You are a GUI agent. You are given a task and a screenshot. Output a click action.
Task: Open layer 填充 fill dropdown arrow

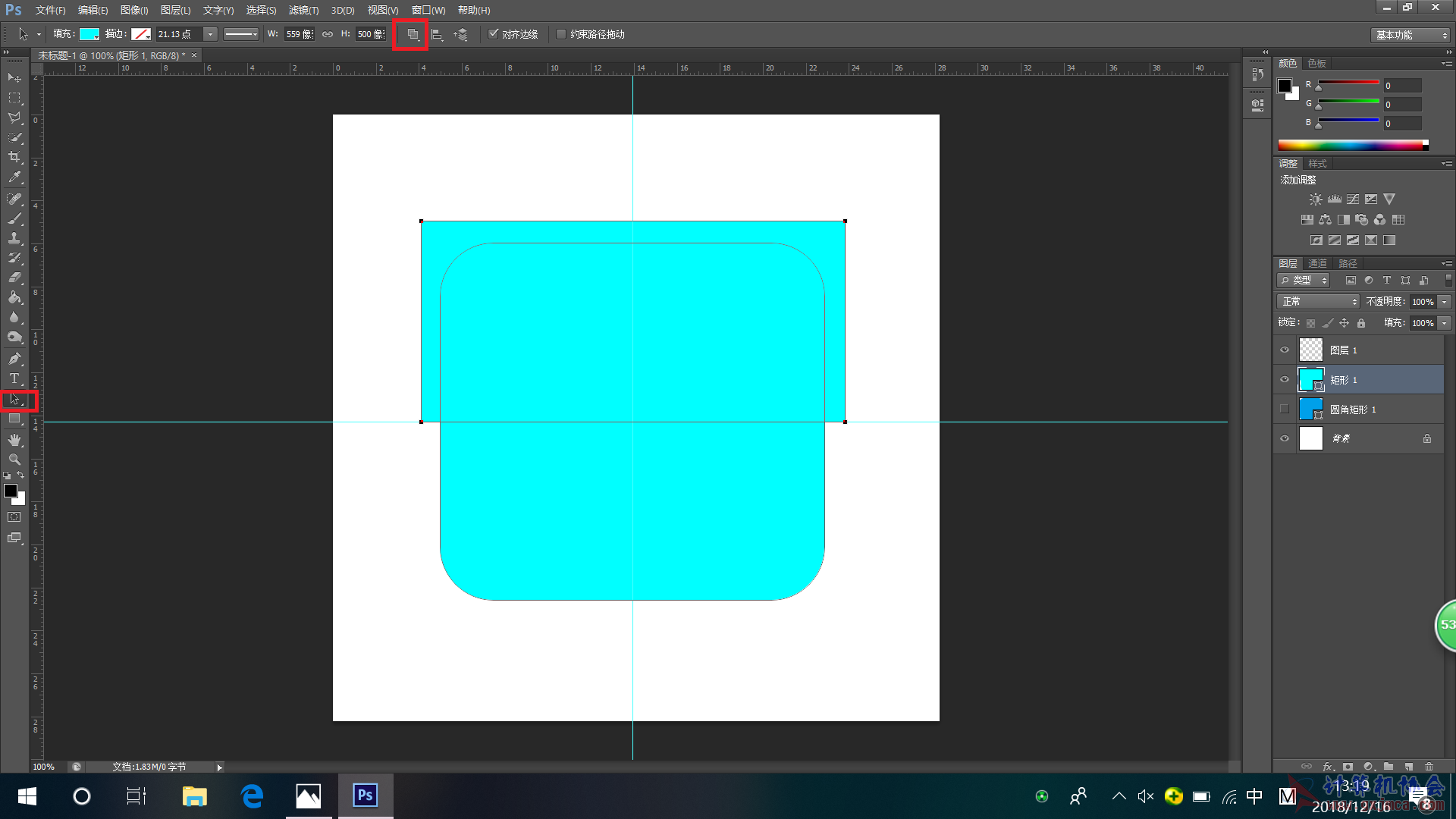click(1445, 323)
